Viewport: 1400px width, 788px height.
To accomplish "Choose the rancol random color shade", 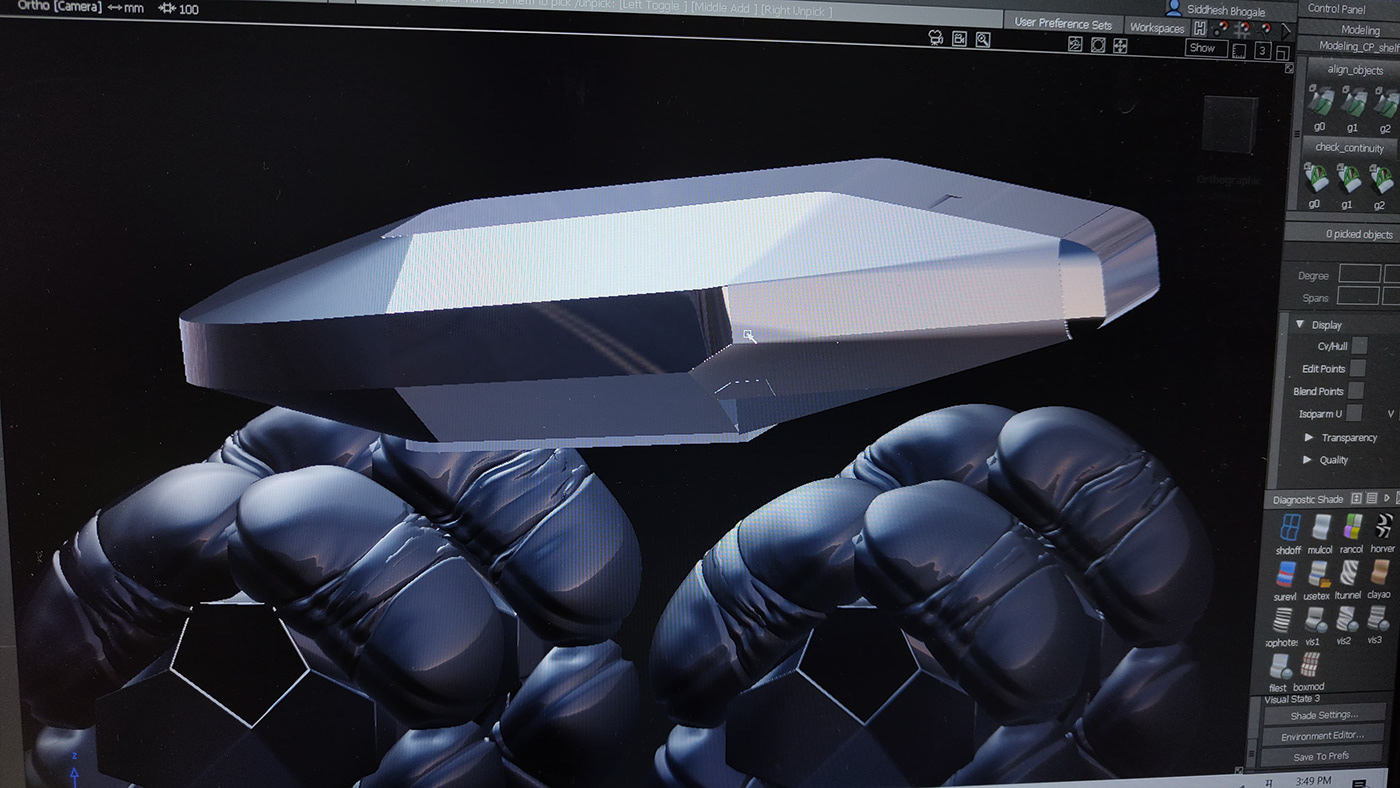I will tap(1352, 528).
